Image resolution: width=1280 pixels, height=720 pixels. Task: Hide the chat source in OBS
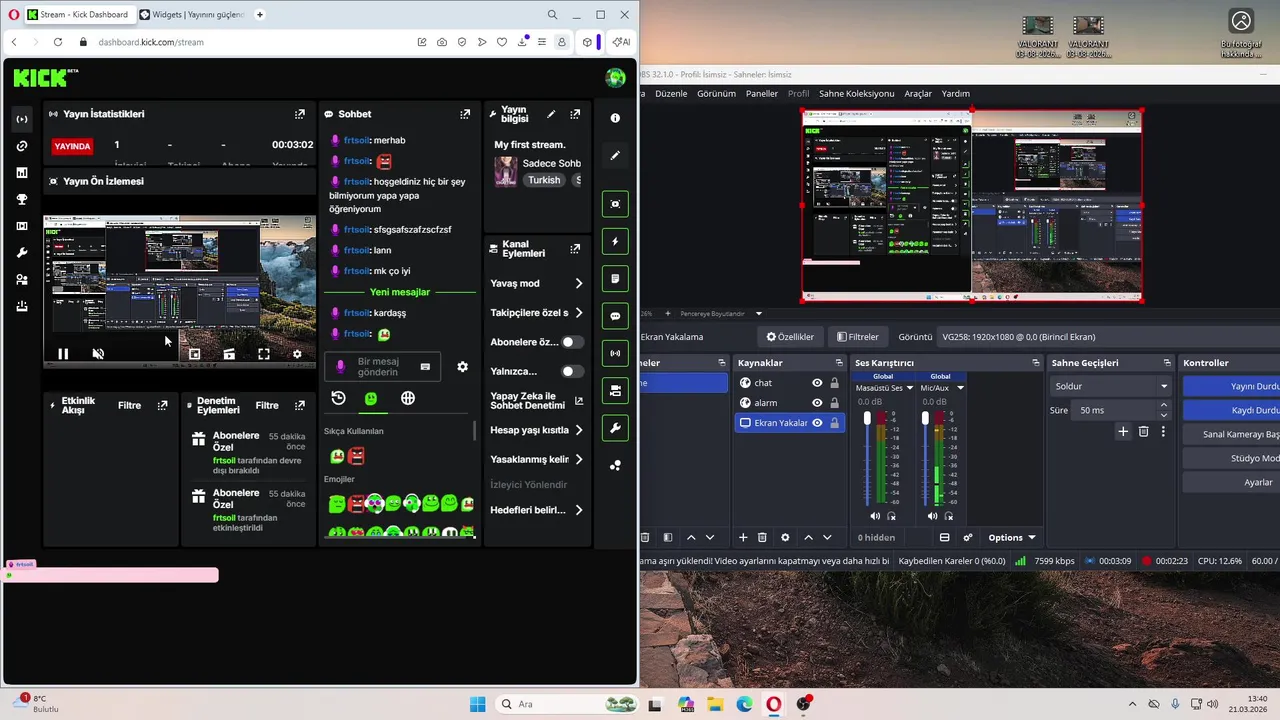click(x=817, y=383)
